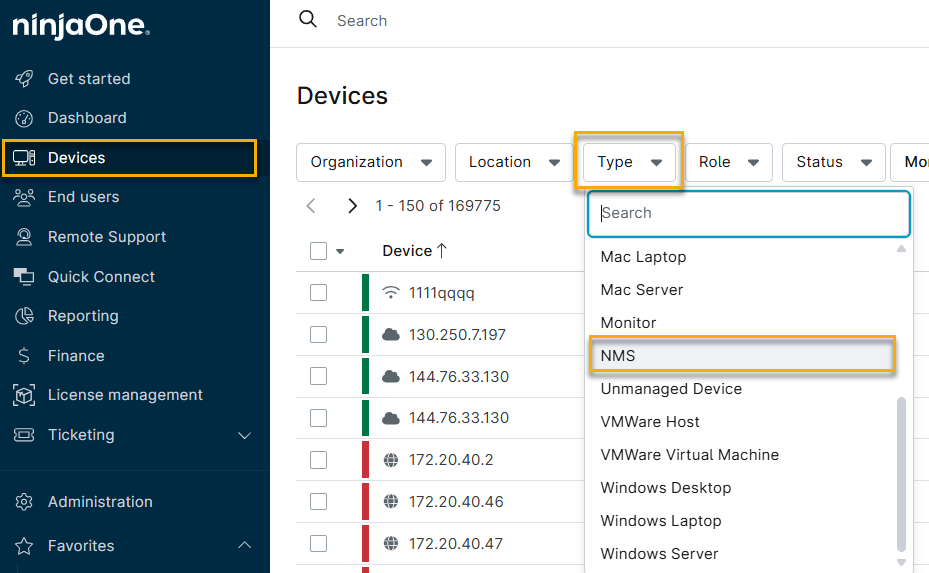Screen dimensions: 929x573
Task: Click the ninjaOne logo
Action: (x=81, y=26)
